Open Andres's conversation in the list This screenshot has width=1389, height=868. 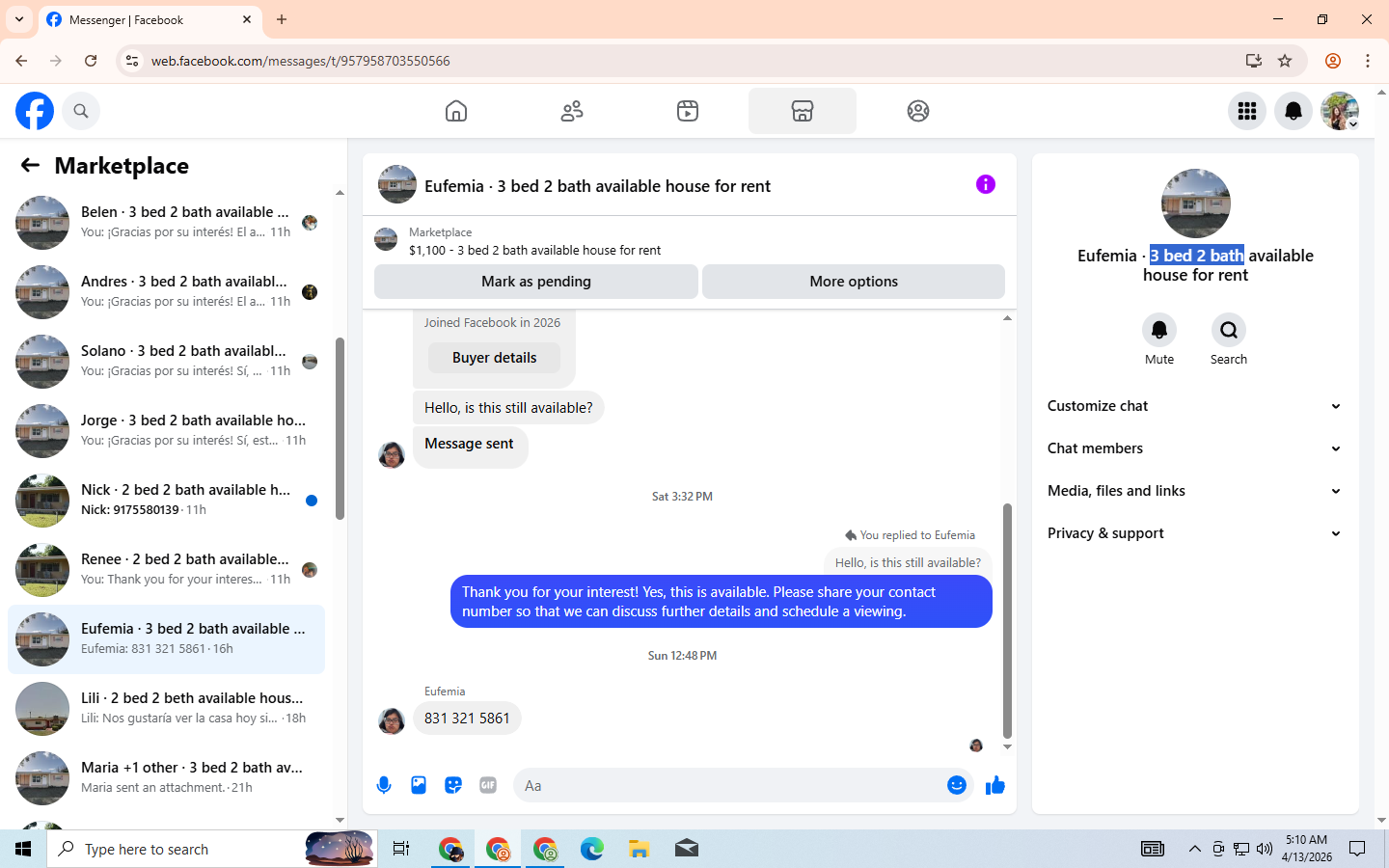point(166,292)
